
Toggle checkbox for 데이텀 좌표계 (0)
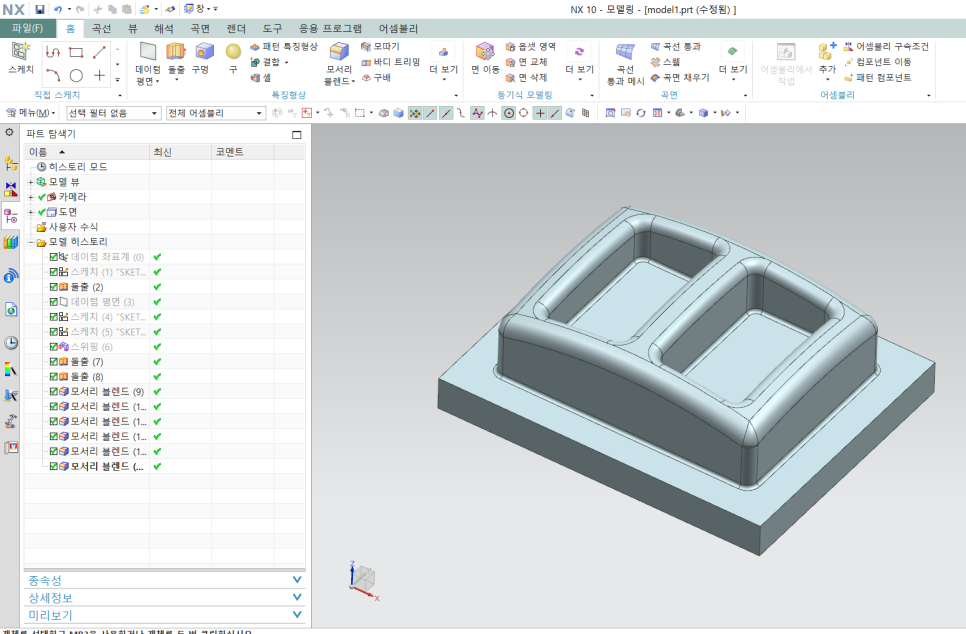pyautogui.click(x=54, y=257)
